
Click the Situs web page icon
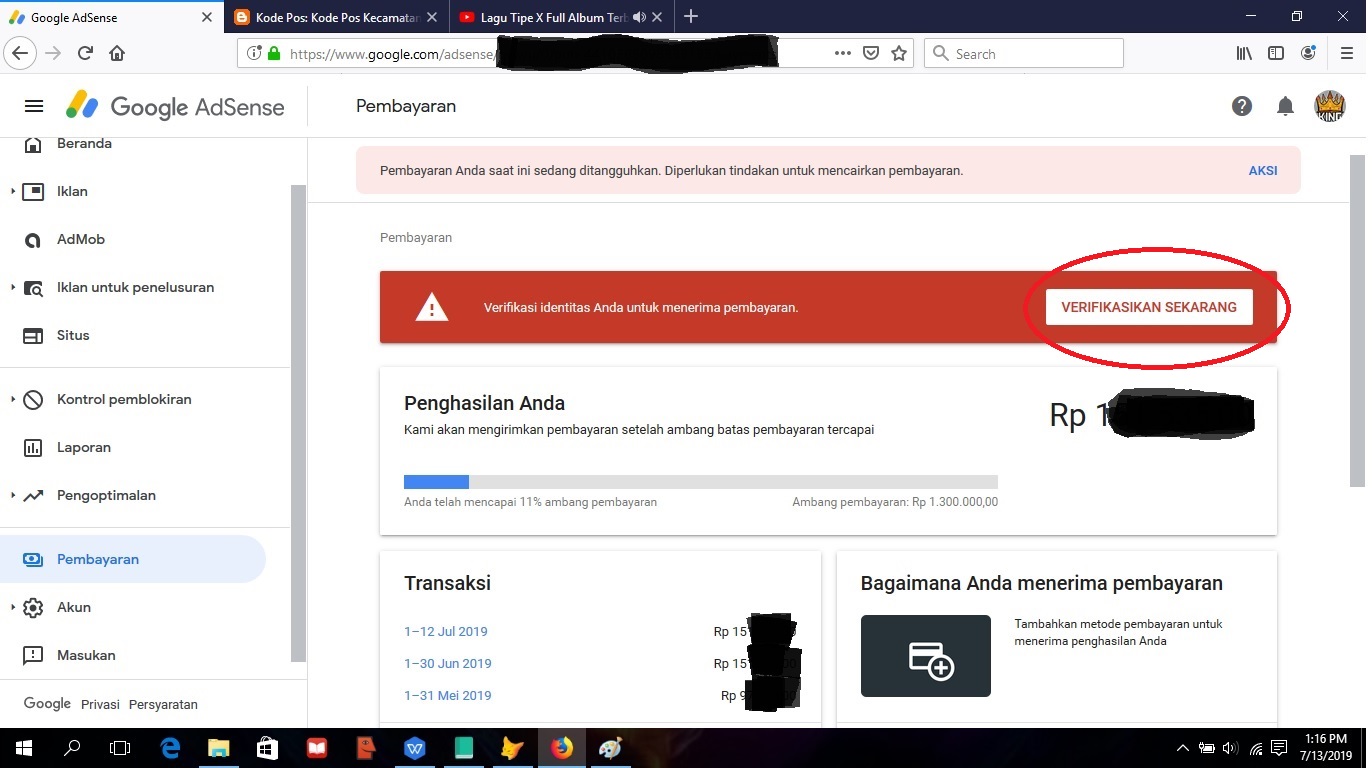(x=33, y=336)
